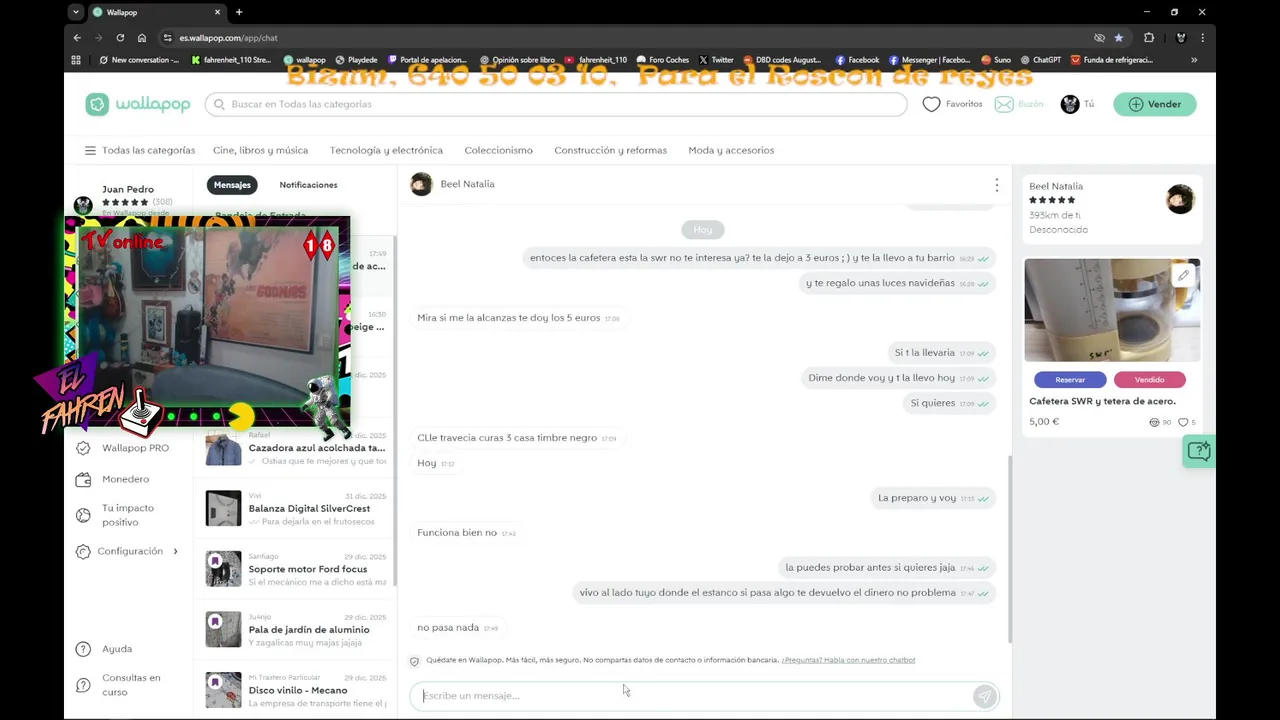Open Coleccionismo category
The width and height of the screenshot is (1280, 720).
point(498,150)
